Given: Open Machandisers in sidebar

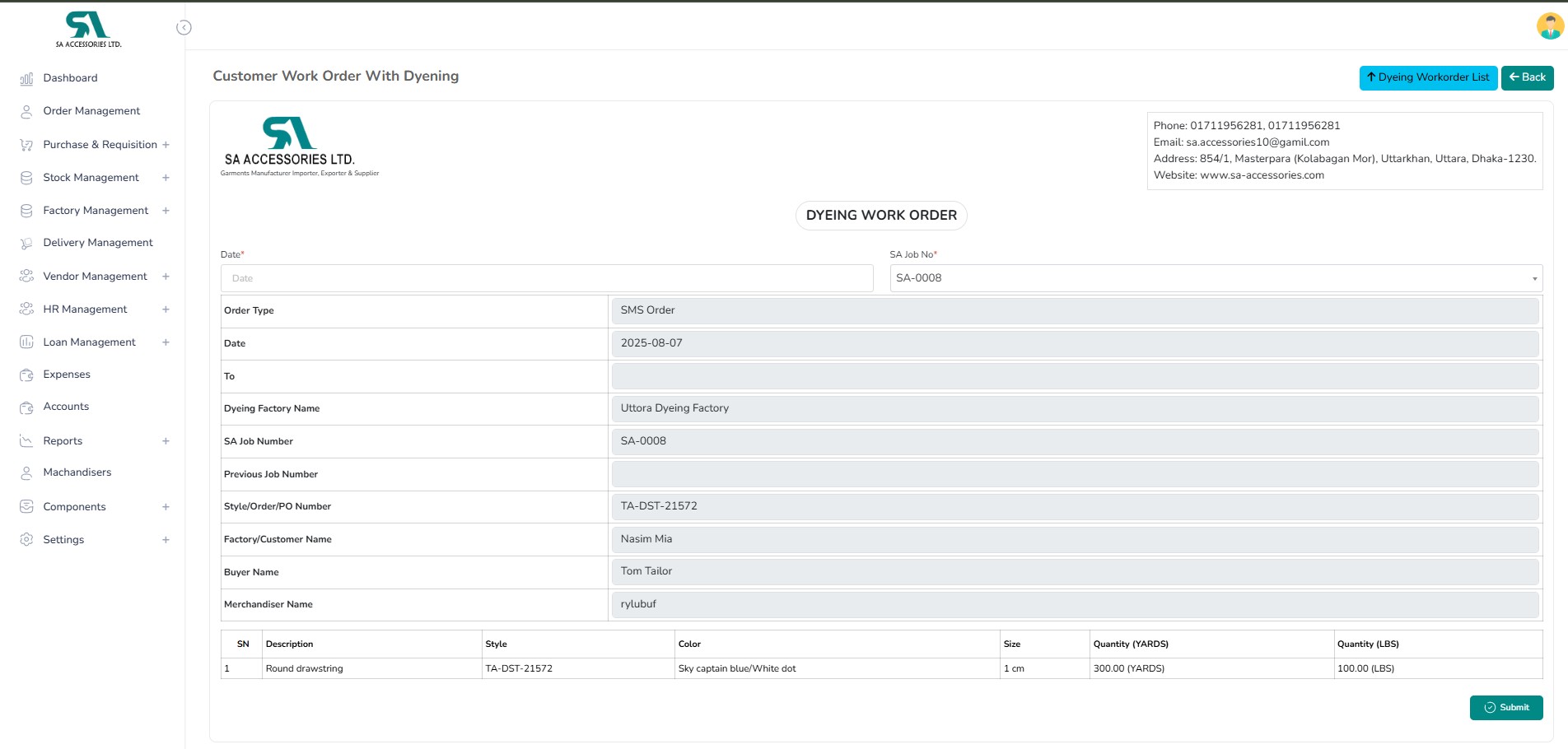Looking at the screenshot, I should pyautogui.click(x=77, y=472).
